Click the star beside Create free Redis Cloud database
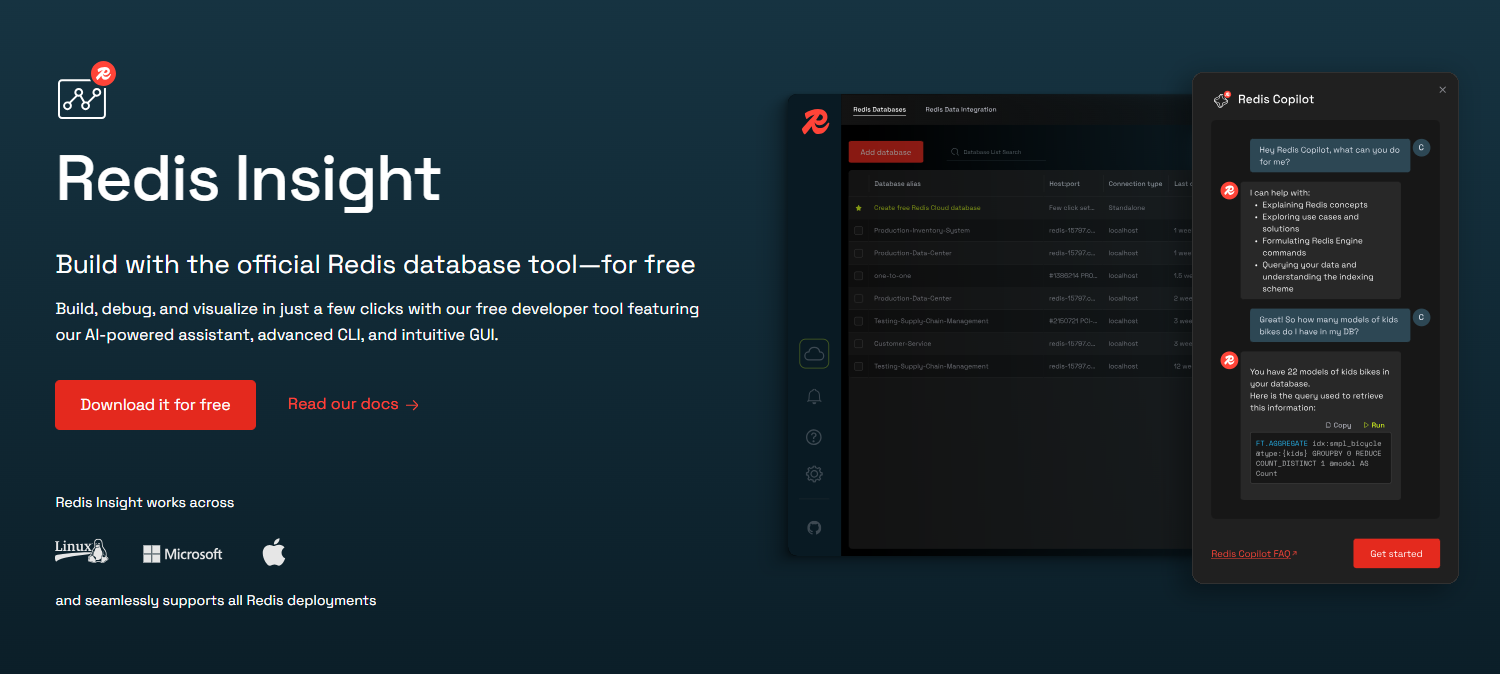Image resolution: width=1500 pixels, height=674 pixels. tap(858, 208)
